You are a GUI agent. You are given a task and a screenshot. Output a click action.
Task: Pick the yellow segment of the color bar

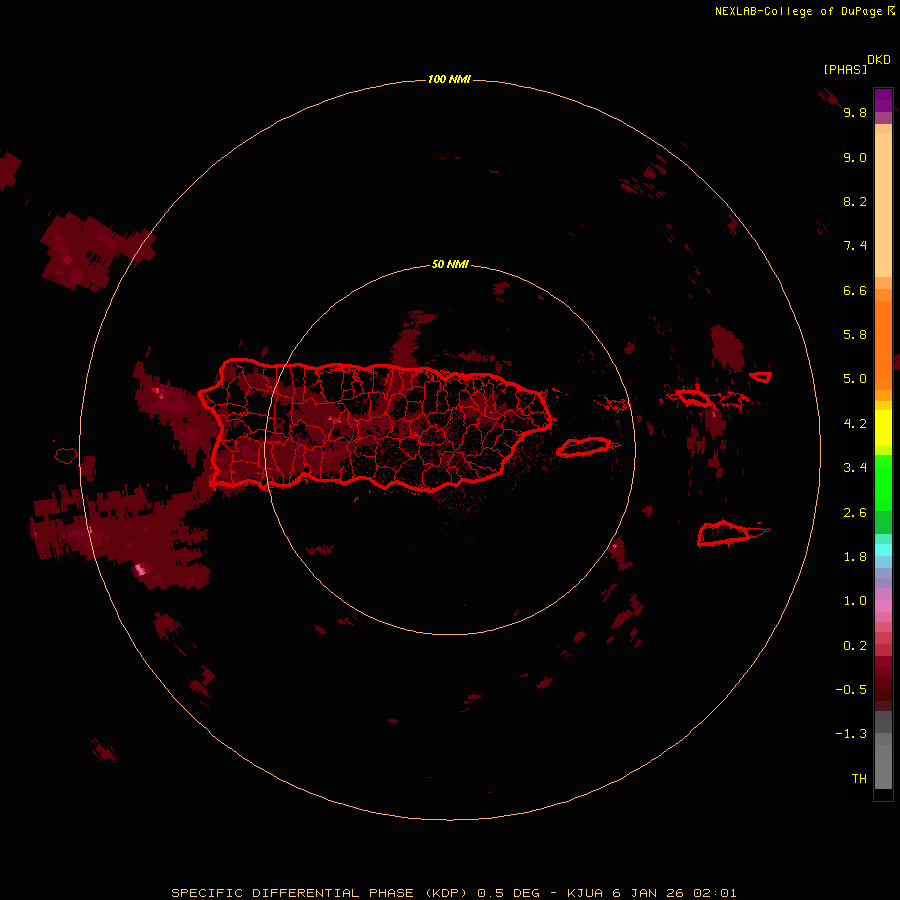pos(883,428)
